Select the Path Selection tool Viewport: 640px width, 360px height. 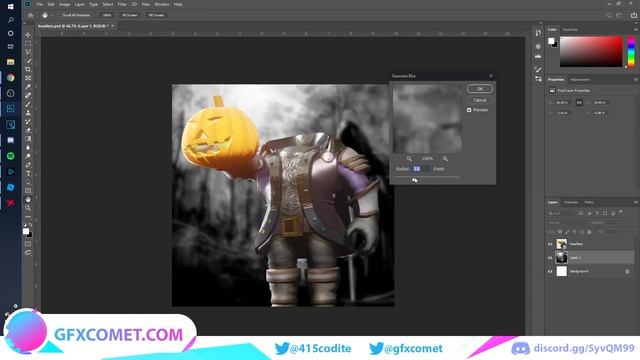click(28, 182)
